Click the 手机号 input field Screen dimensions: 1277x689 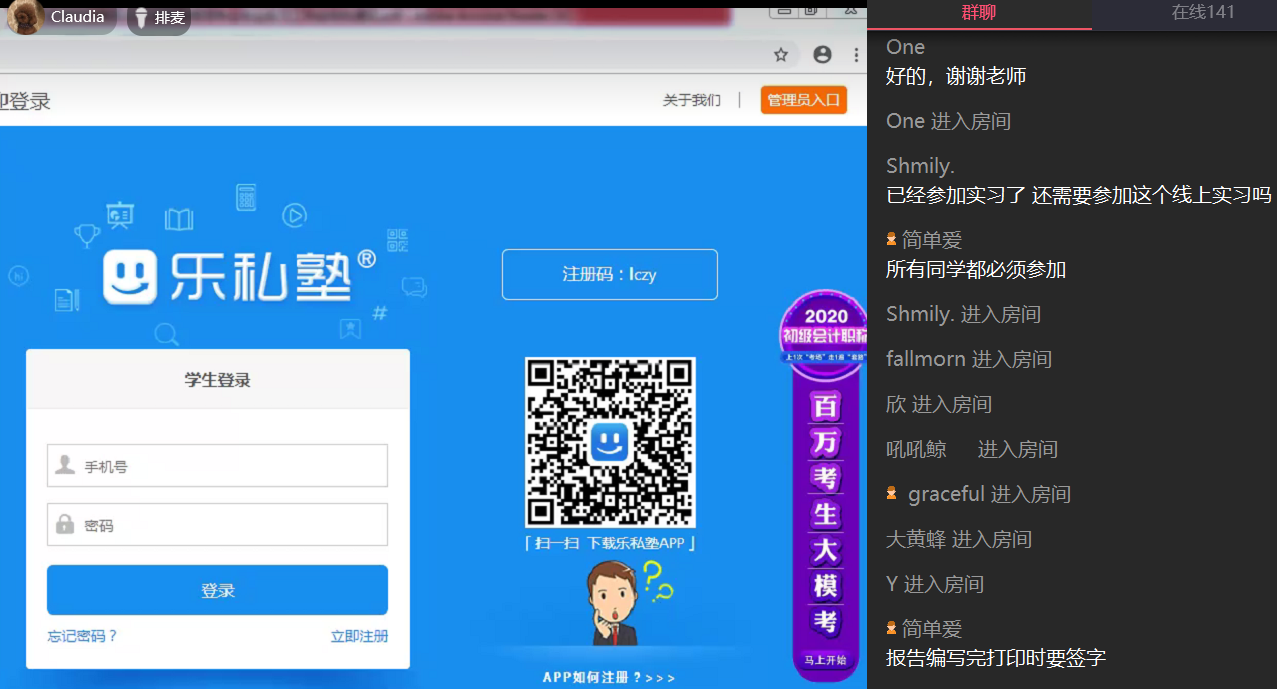(x=217, y=466)
